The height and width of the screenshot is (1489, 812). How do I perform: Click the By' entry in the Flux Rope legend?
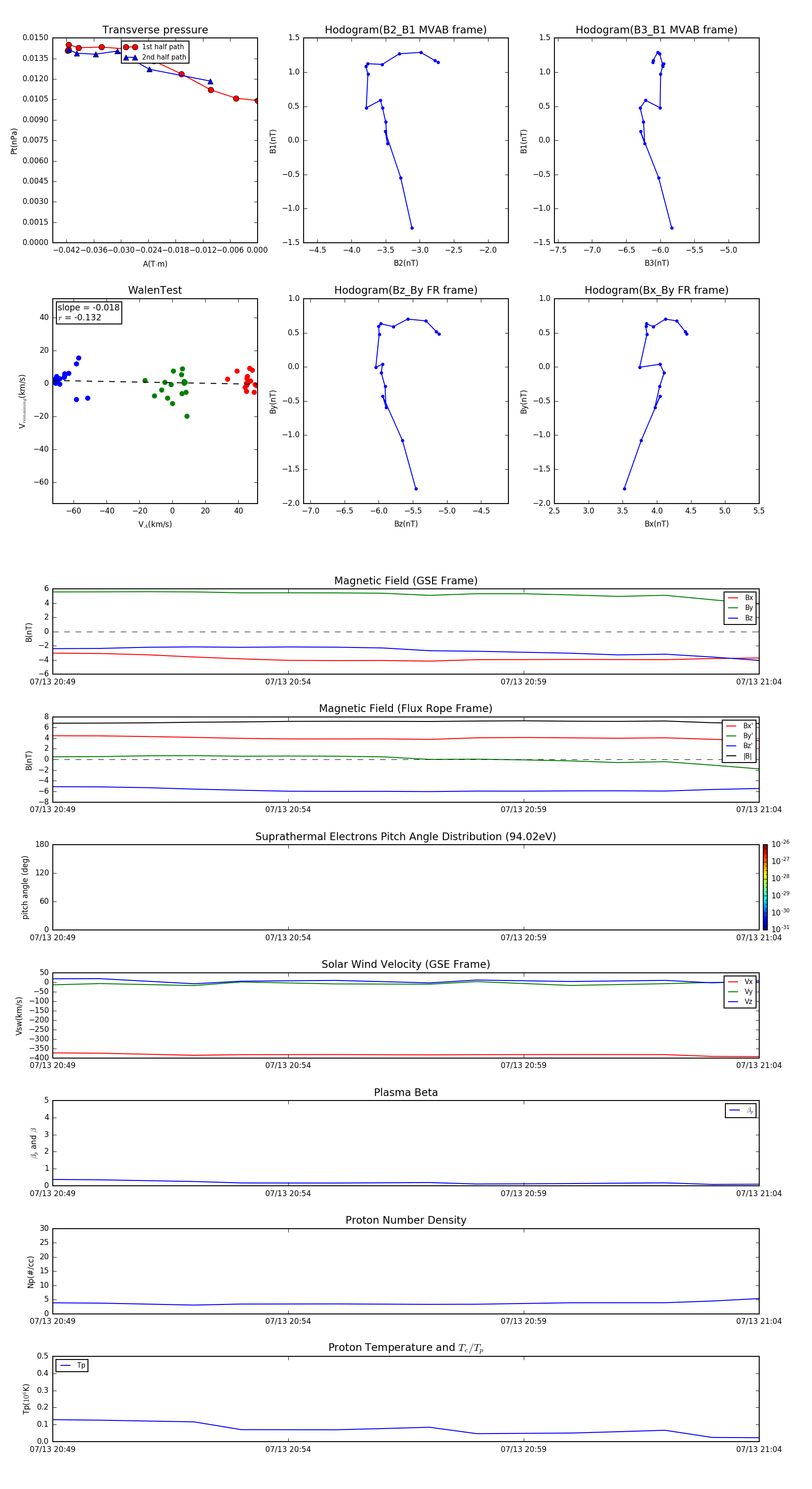pos(739,736)
